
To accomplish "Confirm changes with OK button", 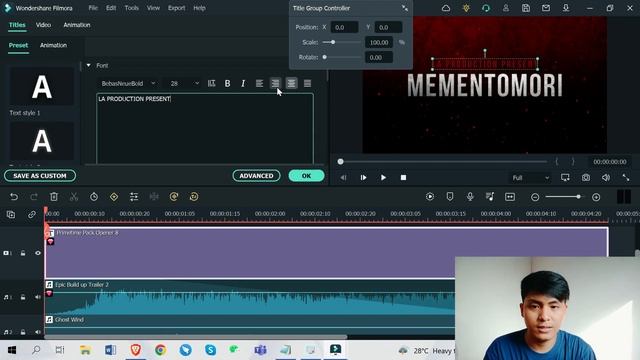I will click(x=306, y=176).
